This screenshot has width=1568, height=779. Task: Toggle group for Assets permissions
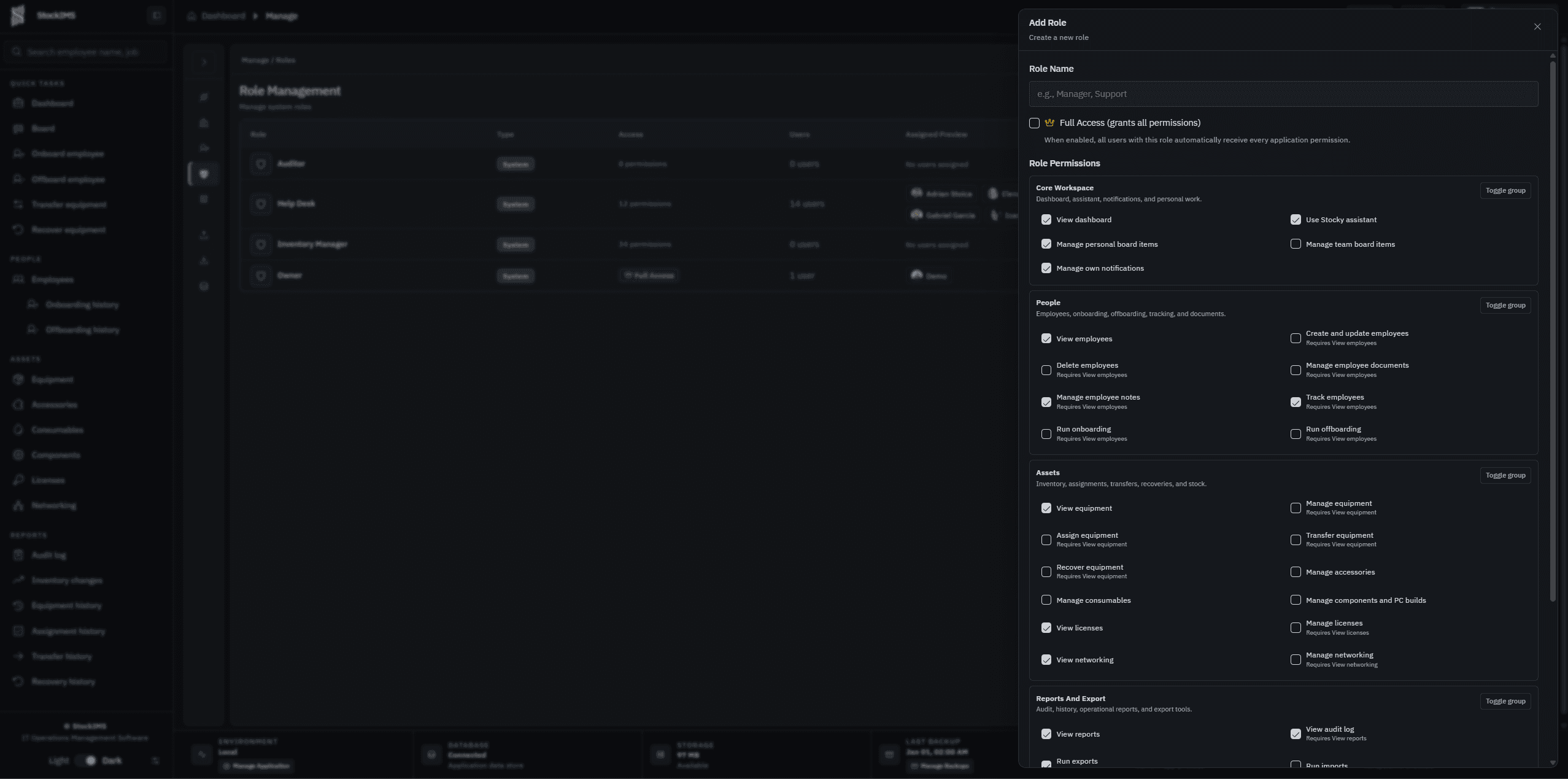click(1505, 475)
